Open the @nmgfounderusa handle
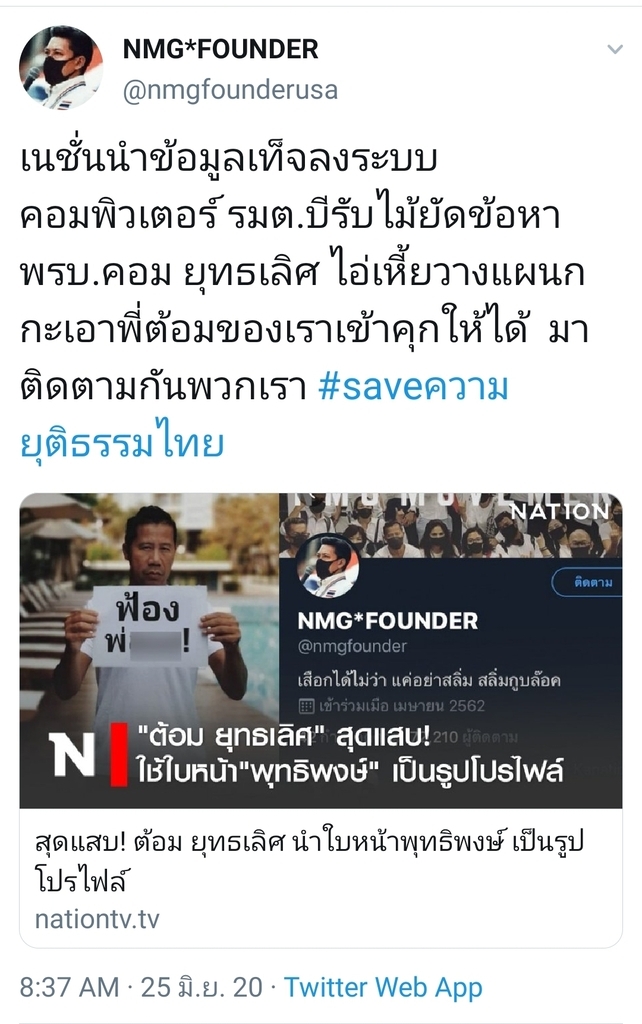 (x=230, y=90)
